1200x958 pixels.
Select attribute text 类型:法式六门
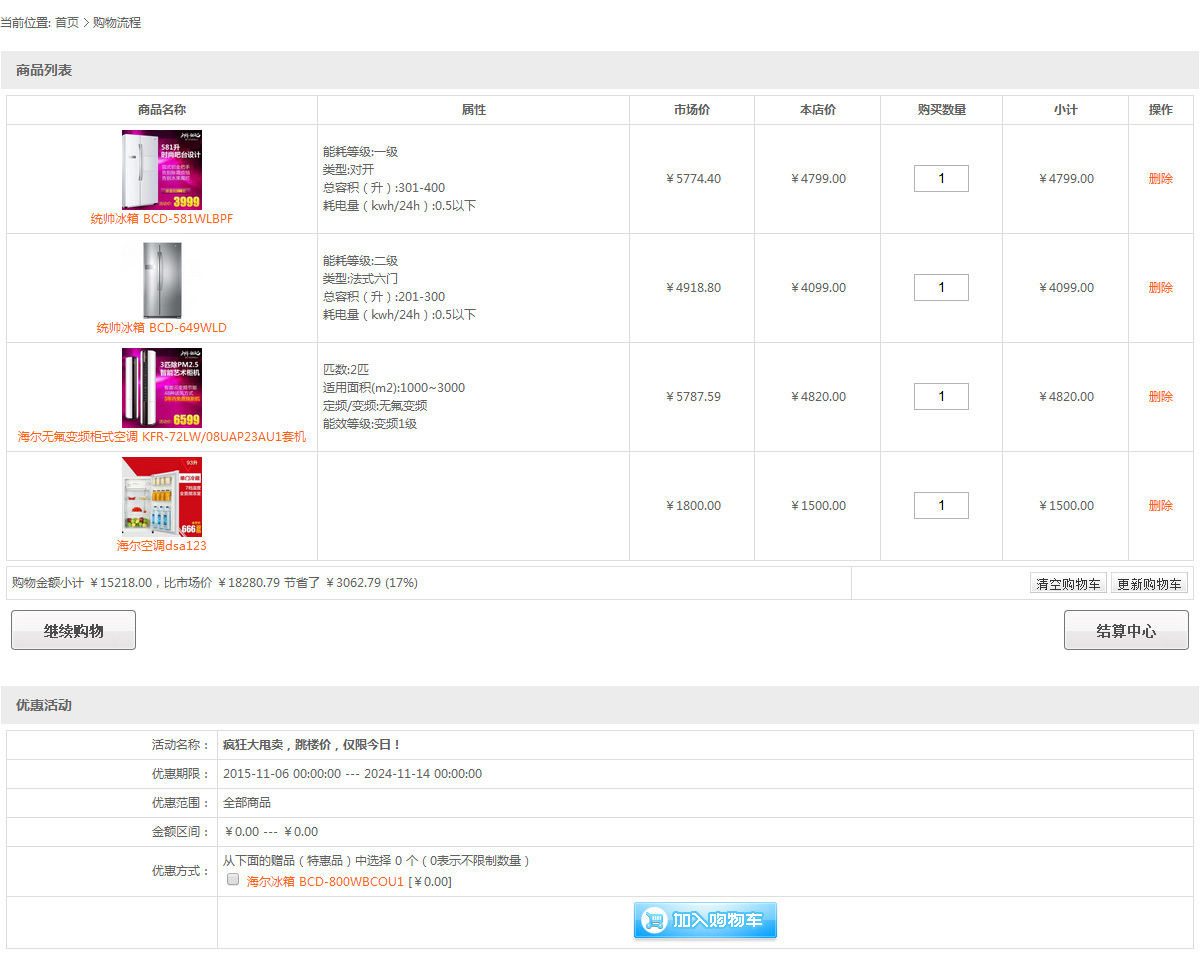(x=360, y=279)
